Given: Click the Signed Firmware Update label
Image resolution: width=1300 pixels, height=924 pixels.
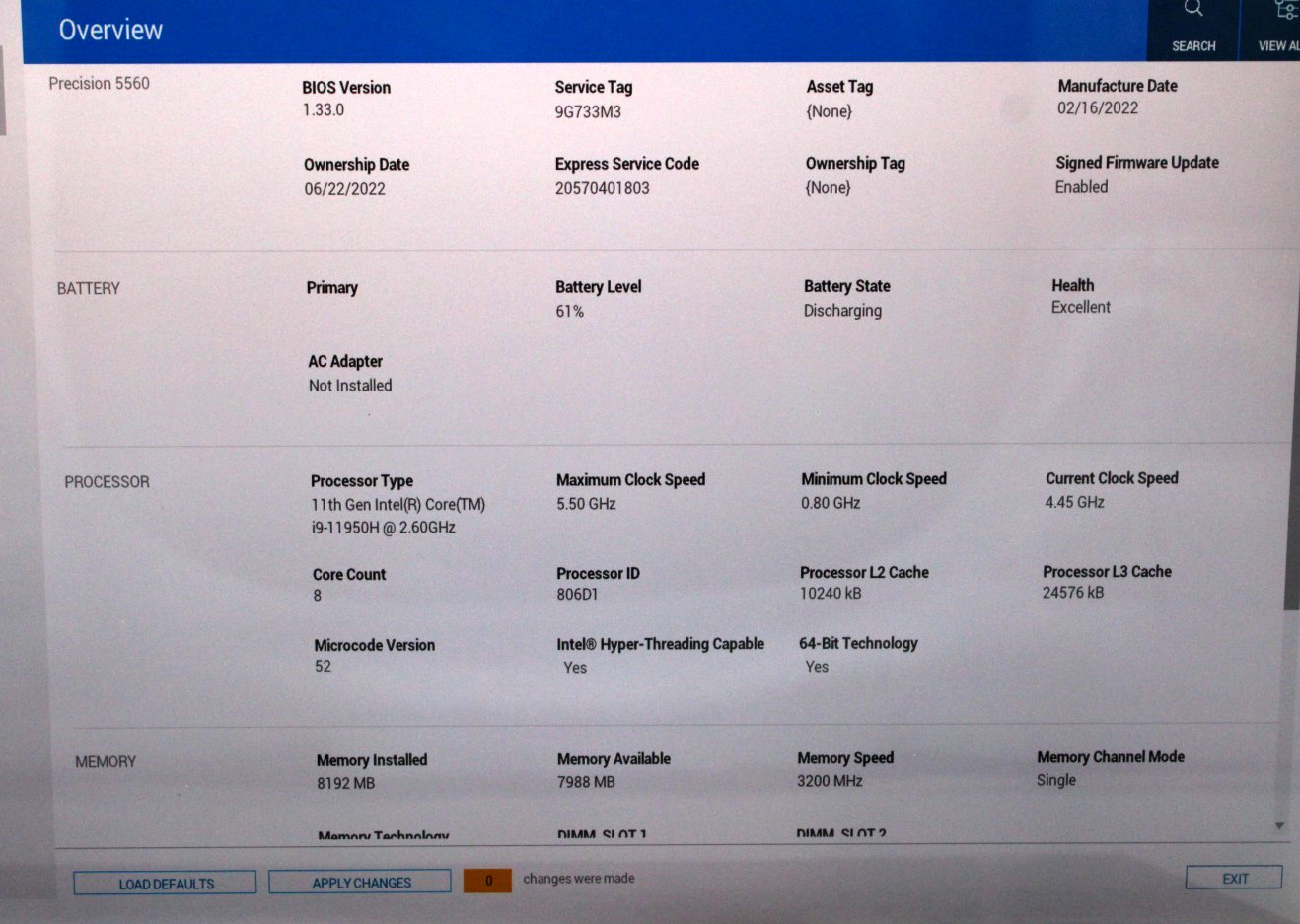Looking at the screenshot, I should tap(1137, 163).
